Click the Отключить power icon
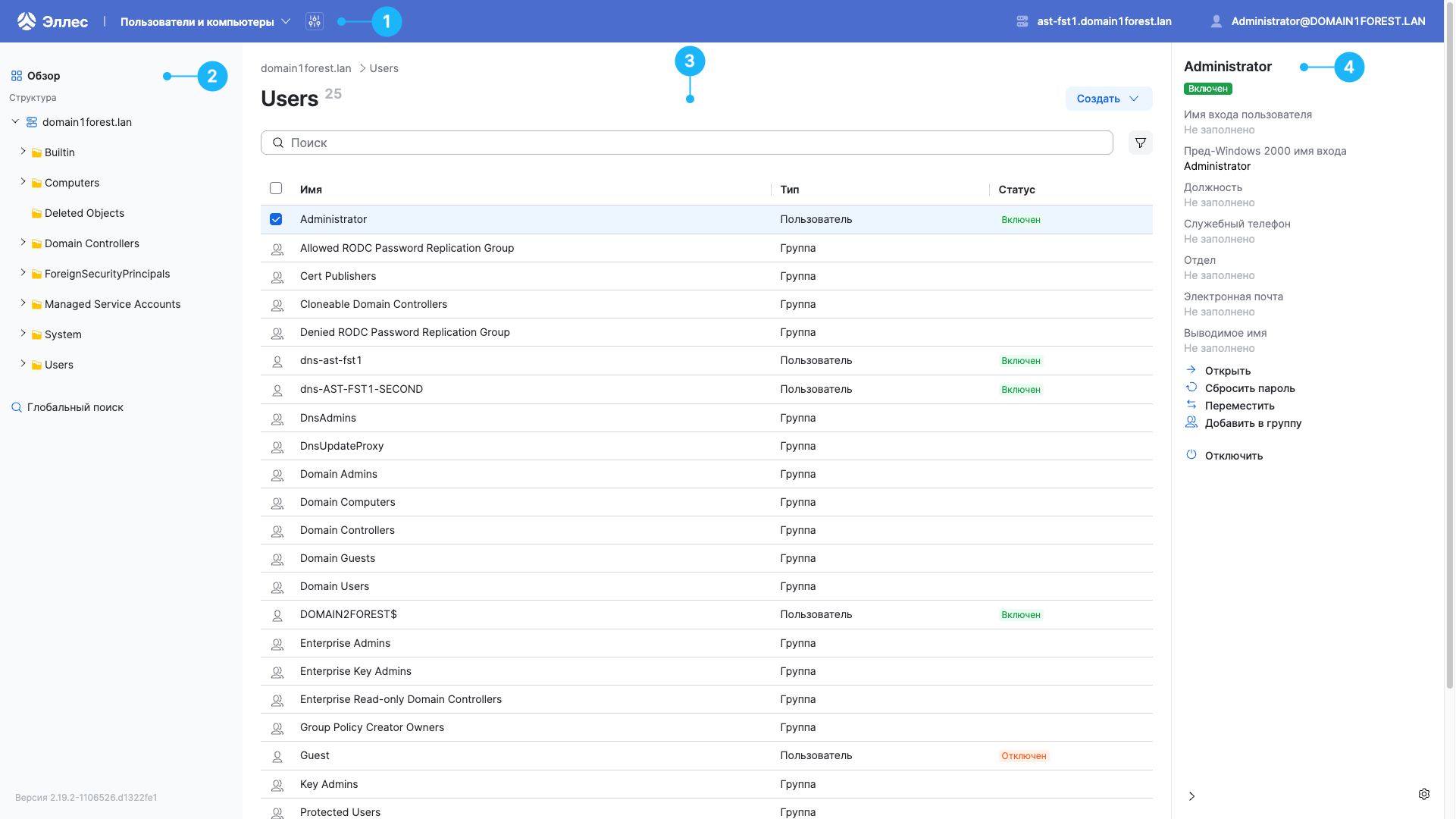This screenshot has width=1456, height=819. click(1191, 454)
